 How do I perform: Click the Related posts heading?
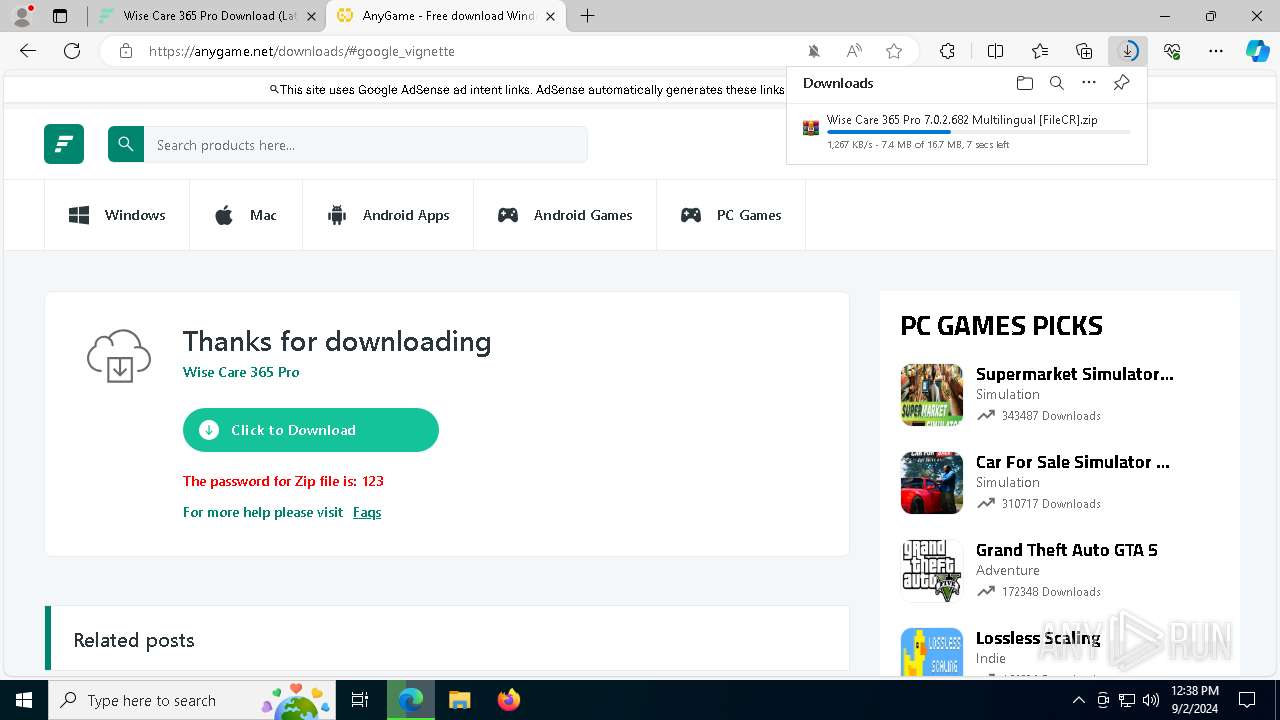click(134, 640)
